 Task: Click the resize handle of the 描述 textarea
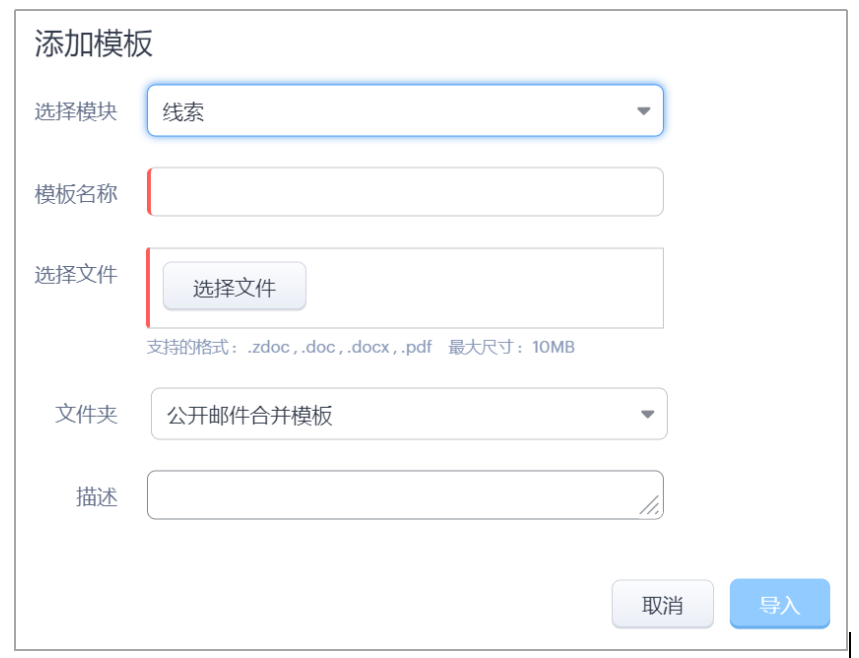click(x=650, y=506)
